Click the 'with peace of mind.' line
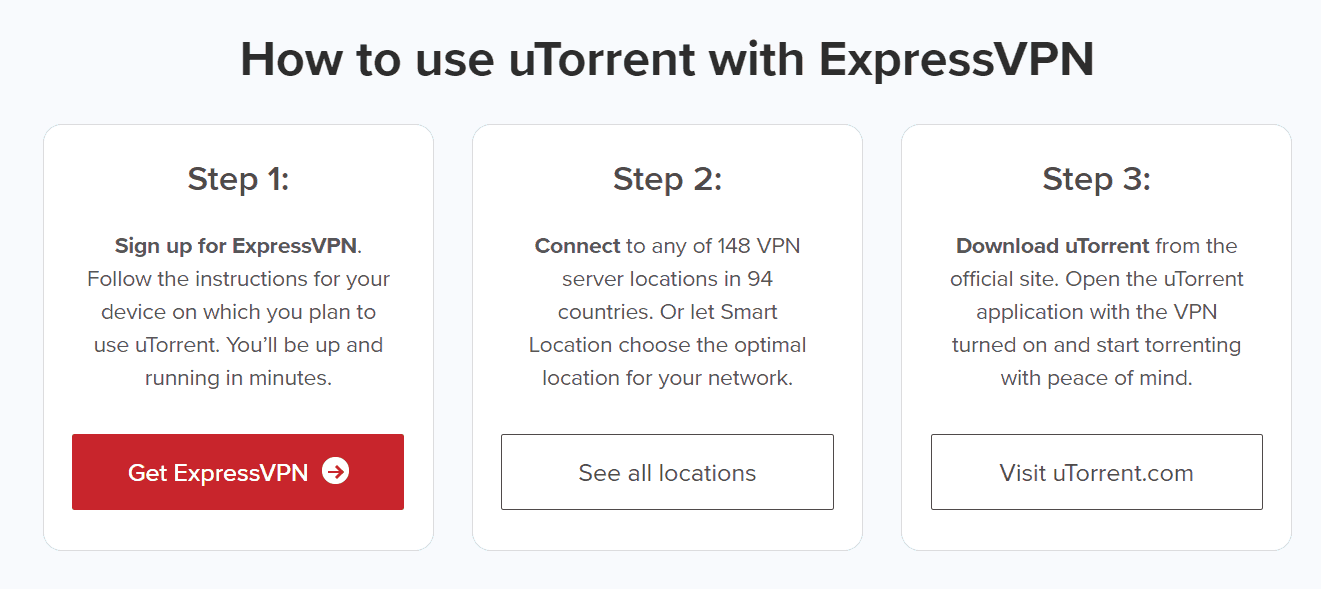This screenshot has width=1321, height=589. click(1096, 378)
